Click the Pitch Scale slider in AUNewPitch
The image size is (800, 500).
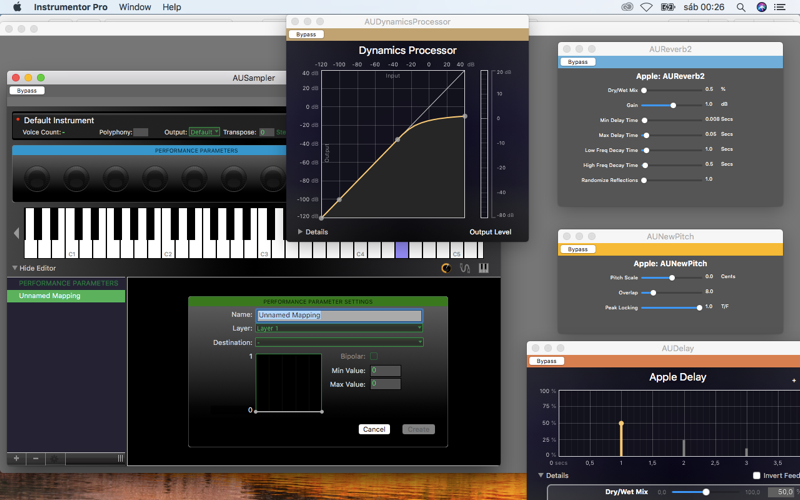(x=672, y=278)
